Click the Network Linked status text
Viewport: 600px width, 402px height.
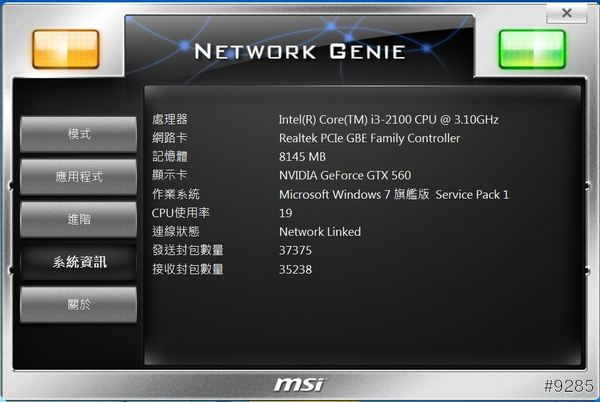(320, 232)
